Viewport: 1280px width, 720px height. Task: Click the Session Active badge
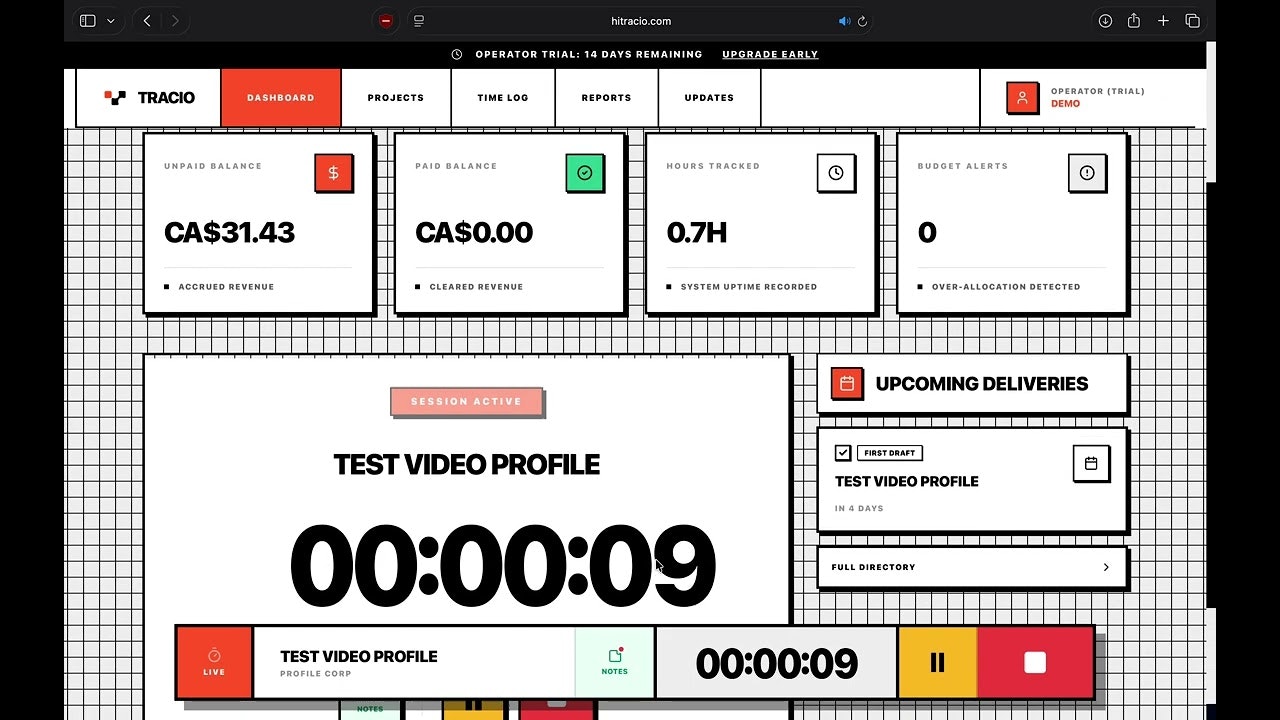coord(467,402)
